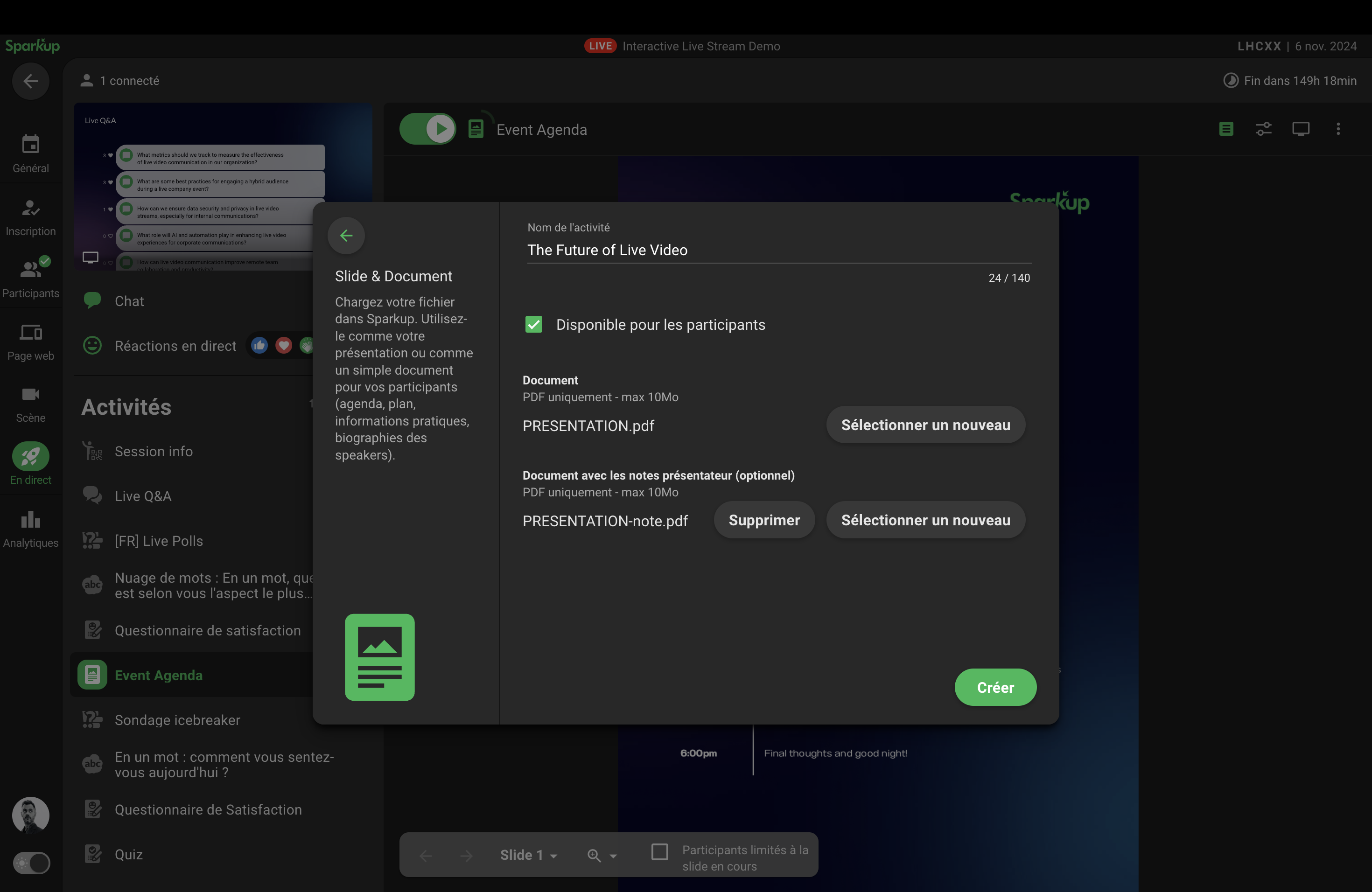
Task: Open the Général sidebar section
Action: (x=30, y=153)
